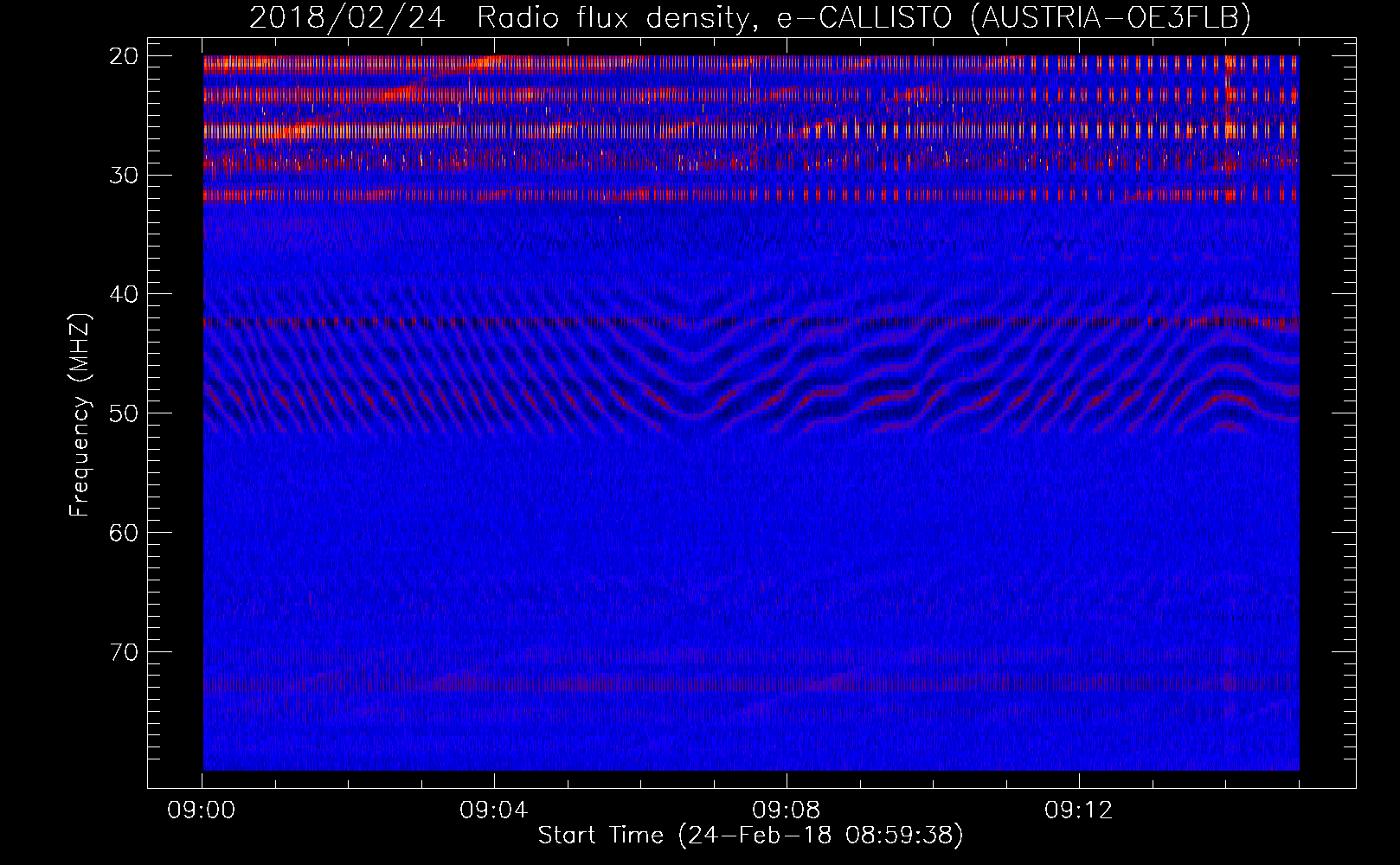1400x865 pixels.
Task: Click the 09:00 time tick label
Action: 202,811
